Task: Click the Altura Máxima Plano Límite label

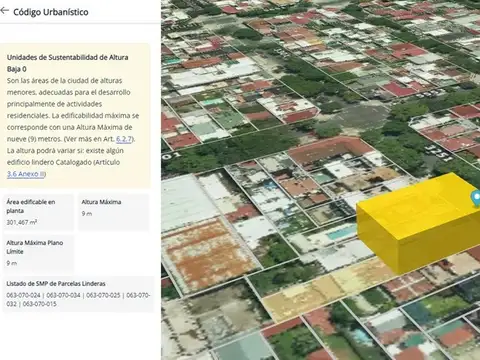Action: click(35, 247)
